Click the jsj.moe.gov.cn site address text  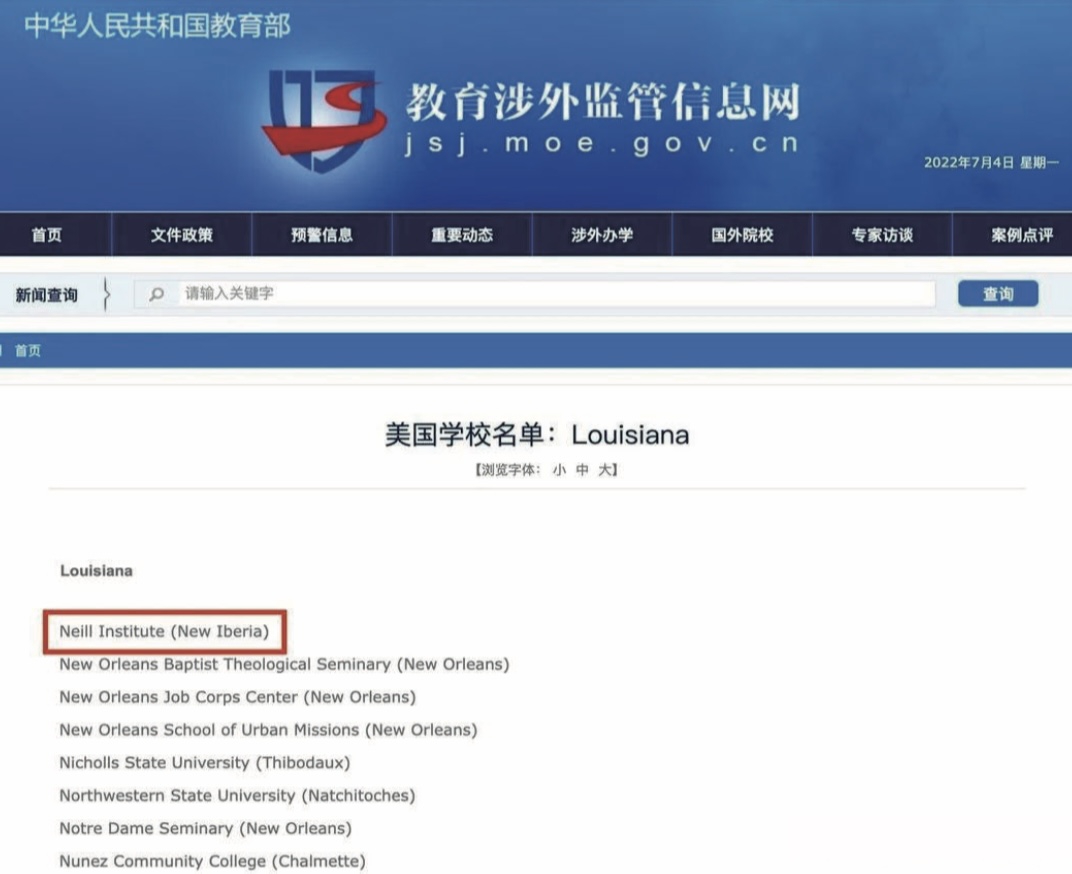pos(602,144)
